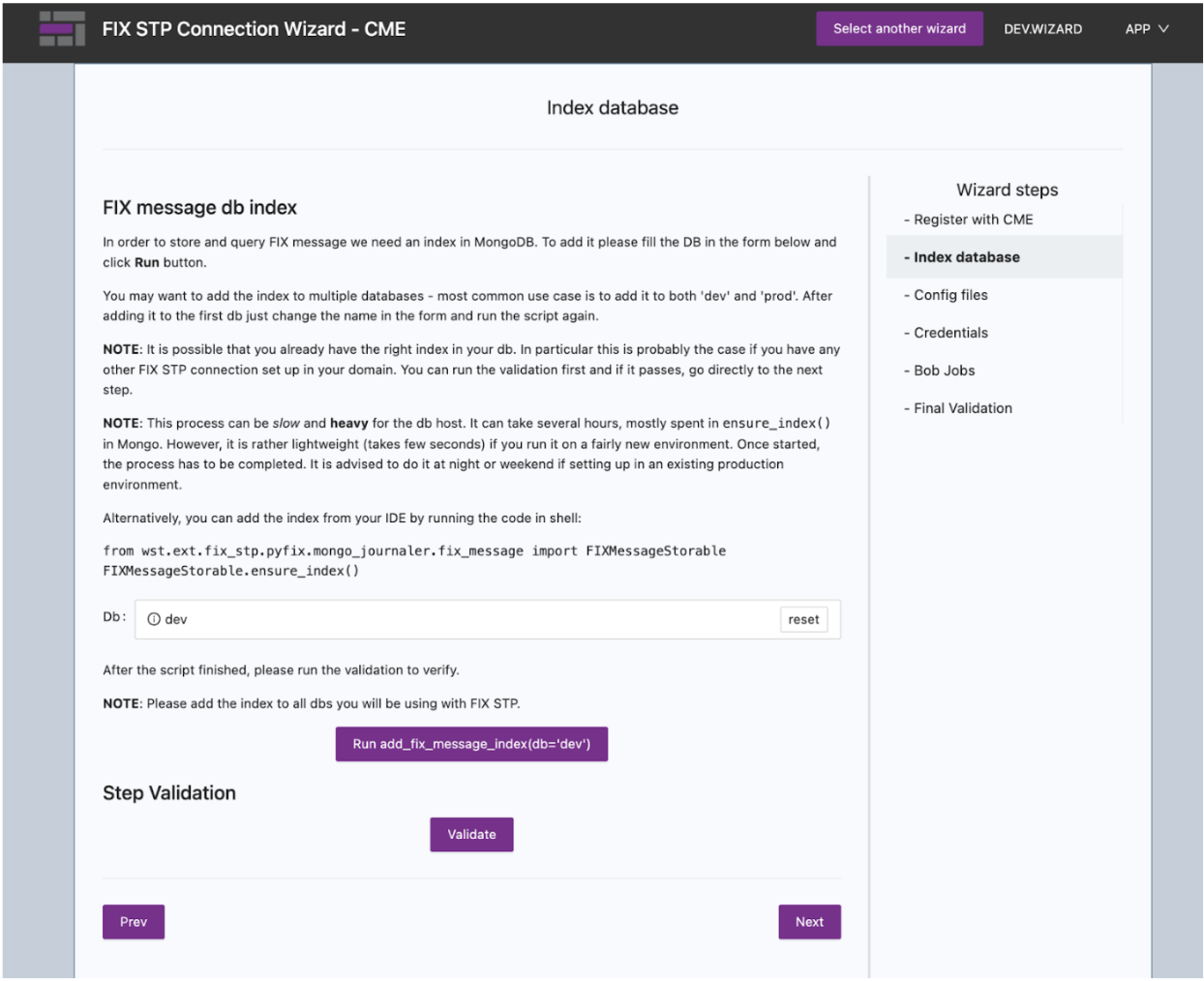Screen dimensions: 1204x981
Task: Select Index database wizard step
Action: point(1004,257)
